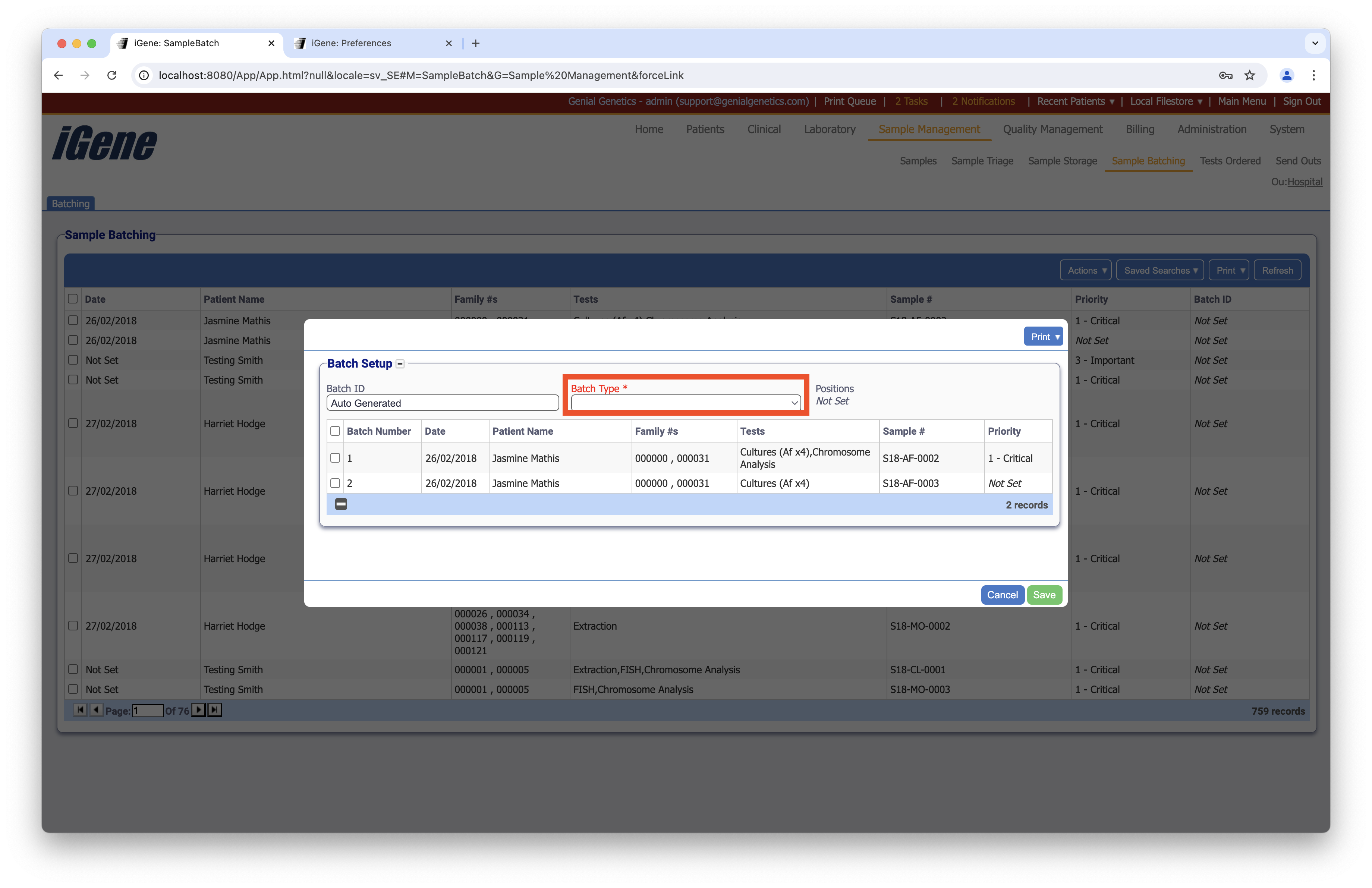The image size is (1372, 888).
Task: Toggle select-all checkbox beside Batch Number
Action: click(335, 431)
